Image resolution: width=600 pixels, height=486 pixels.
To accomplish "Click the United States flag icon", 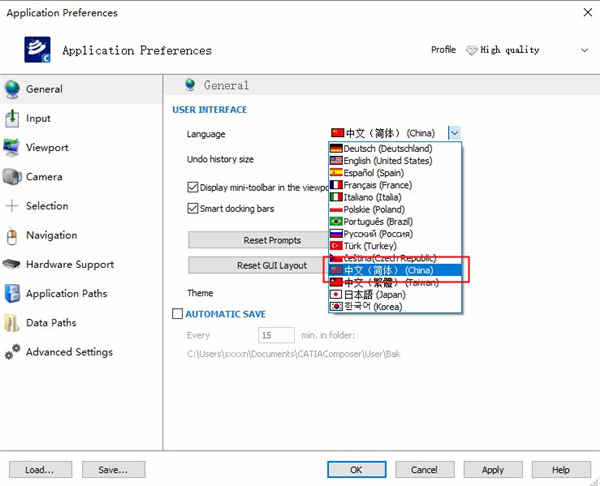I will click(x=336, y=161).
